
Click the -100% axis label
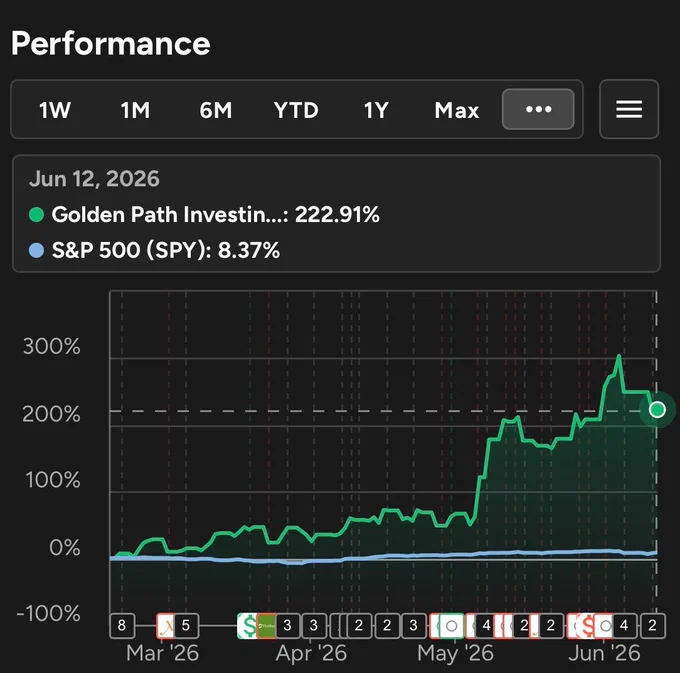[48, 614]
